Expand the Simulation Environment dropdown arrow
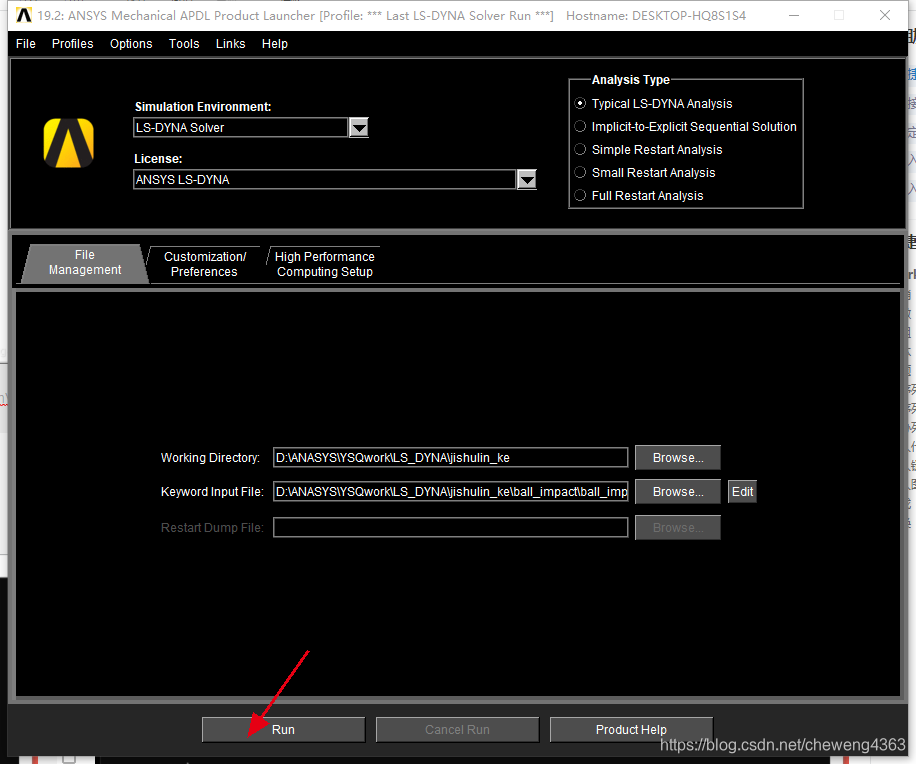 coord(359,127)
